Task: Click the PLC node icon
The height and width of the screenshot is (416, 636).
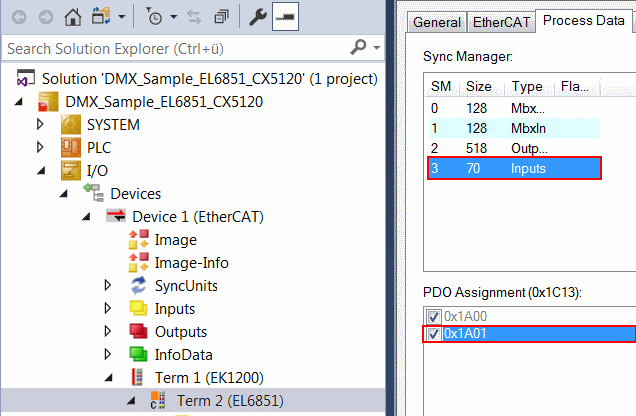Action: pos(71,147)
